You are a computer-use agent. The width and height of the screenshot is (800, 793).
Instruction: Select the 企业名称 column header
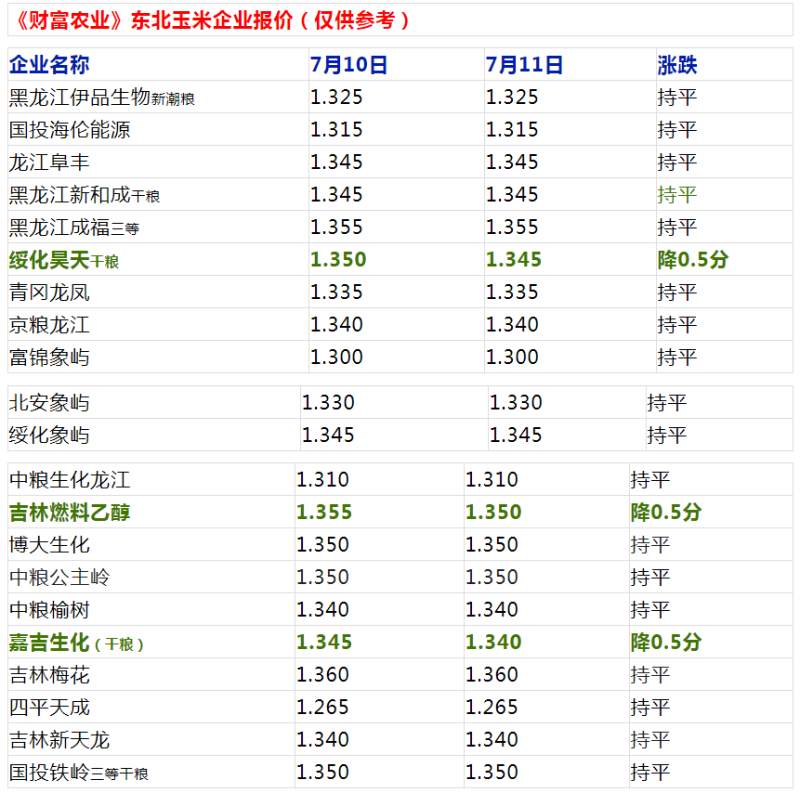(49, 65)
